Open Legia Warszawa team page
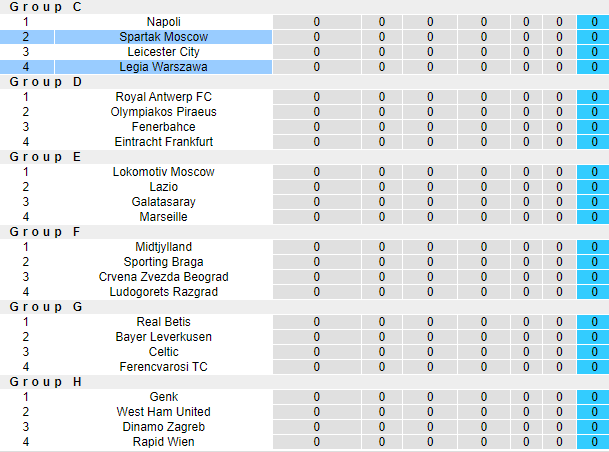 (x=164, y=67)
